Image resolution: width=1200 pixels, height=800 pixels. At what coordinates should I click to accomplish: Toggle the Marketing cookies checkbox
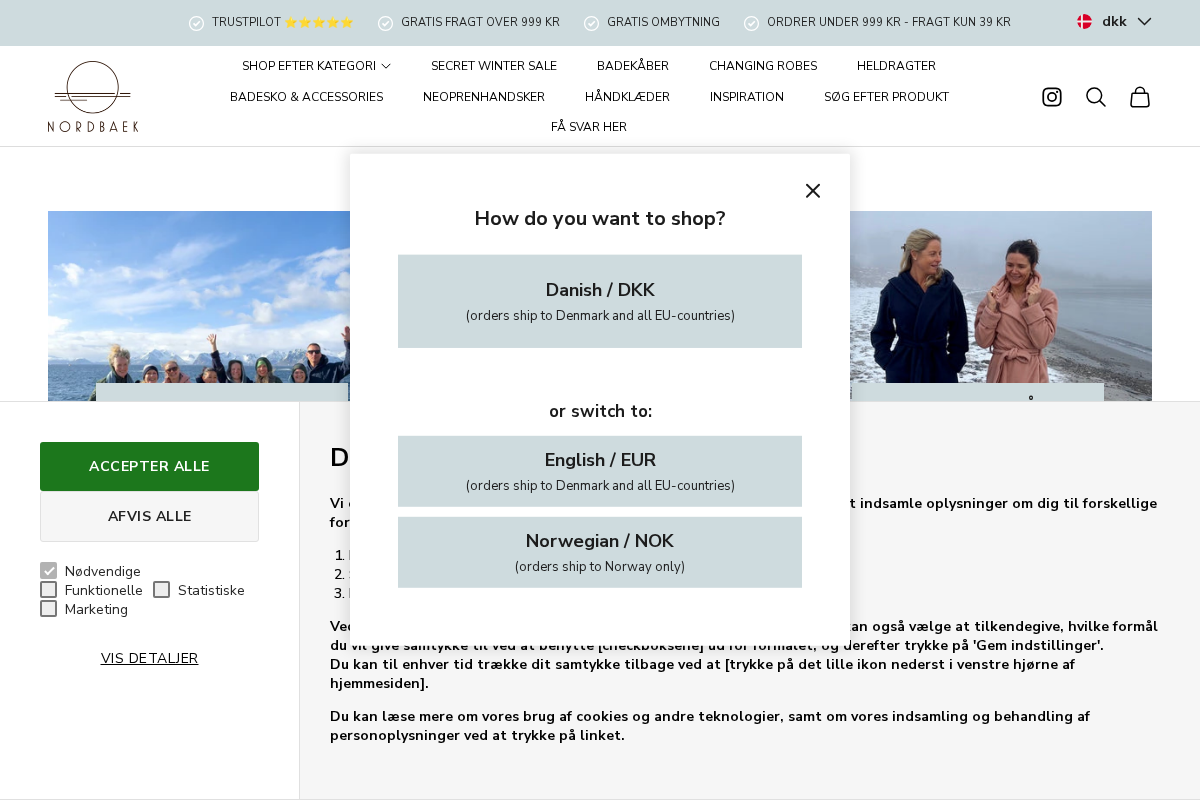[x=48, y=608]
